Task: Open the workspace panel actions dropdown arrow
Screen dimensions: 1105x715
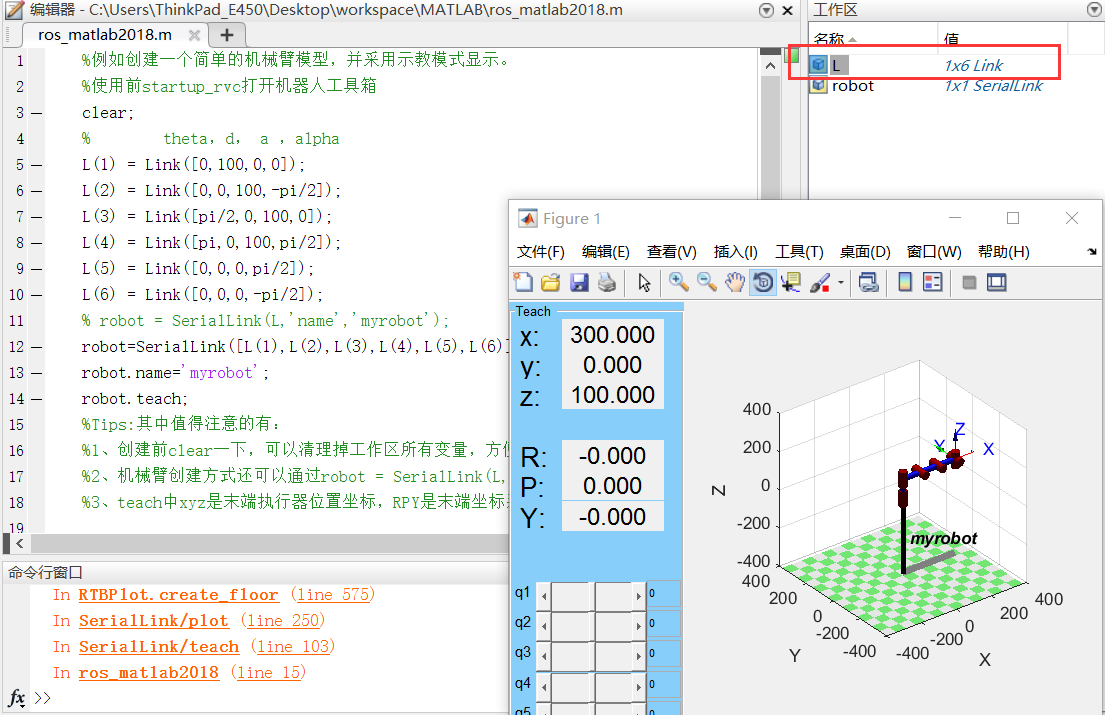Action: [x=1094, y=10]
